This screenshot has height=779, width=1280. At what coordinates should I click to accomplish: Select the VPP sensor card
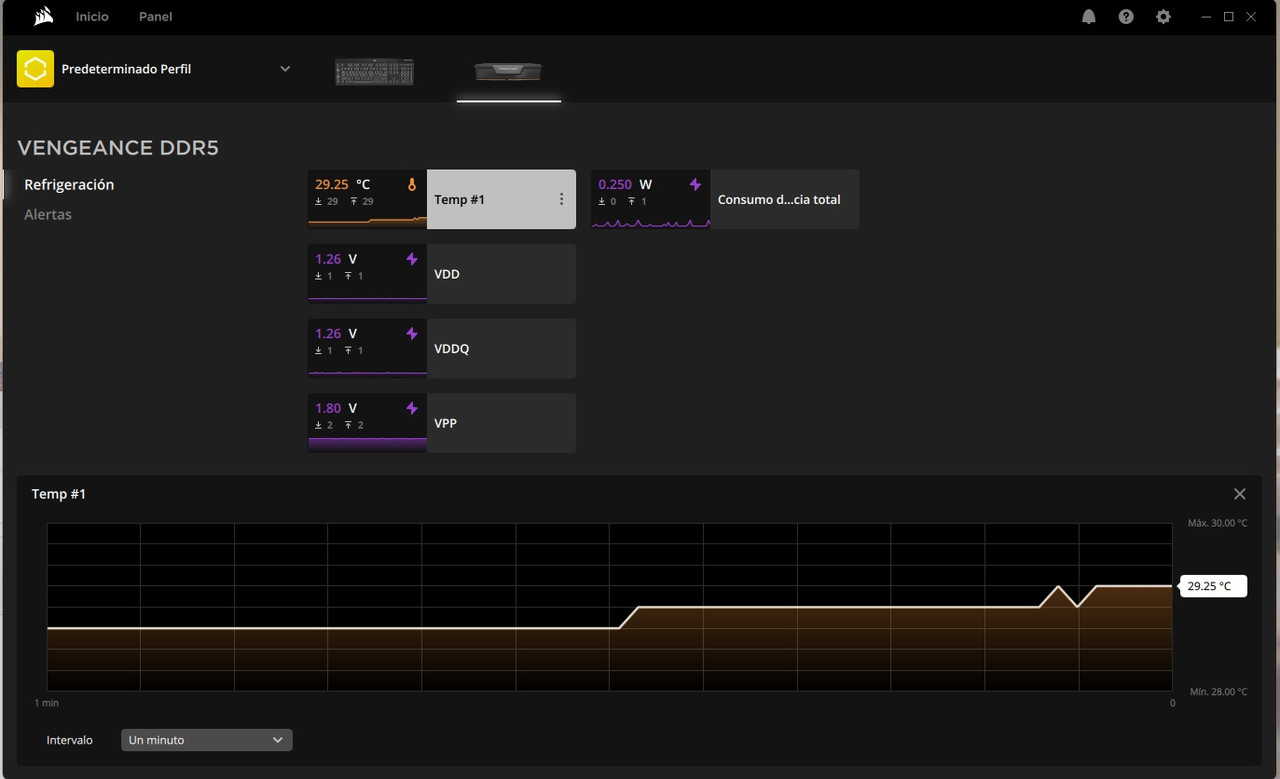click(x=442, y=423)
